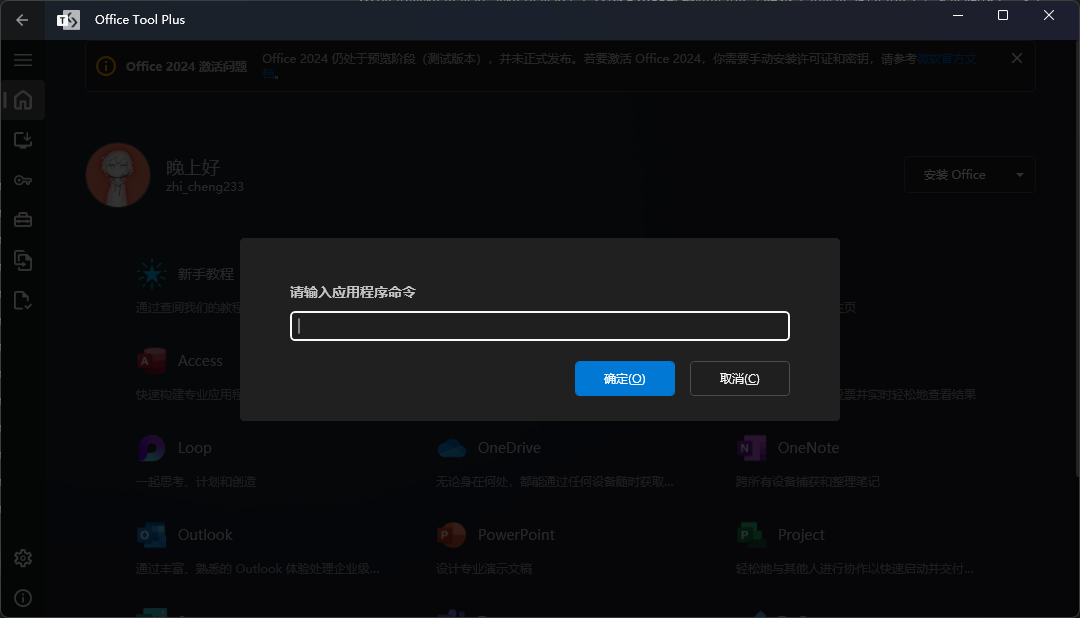
Task: Click the PowerPoint app icon
Action: point(452,535)
